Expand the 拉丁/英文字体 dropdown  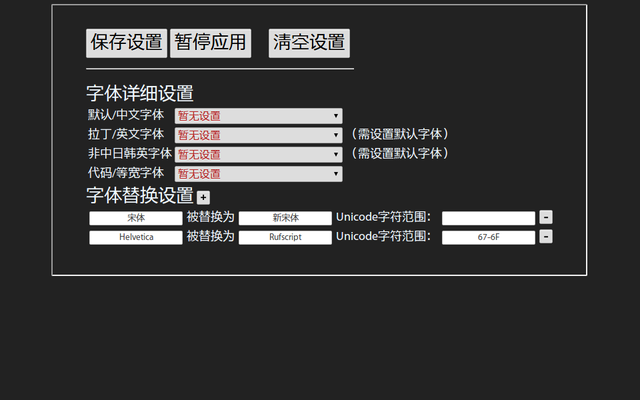click(258, 135)
